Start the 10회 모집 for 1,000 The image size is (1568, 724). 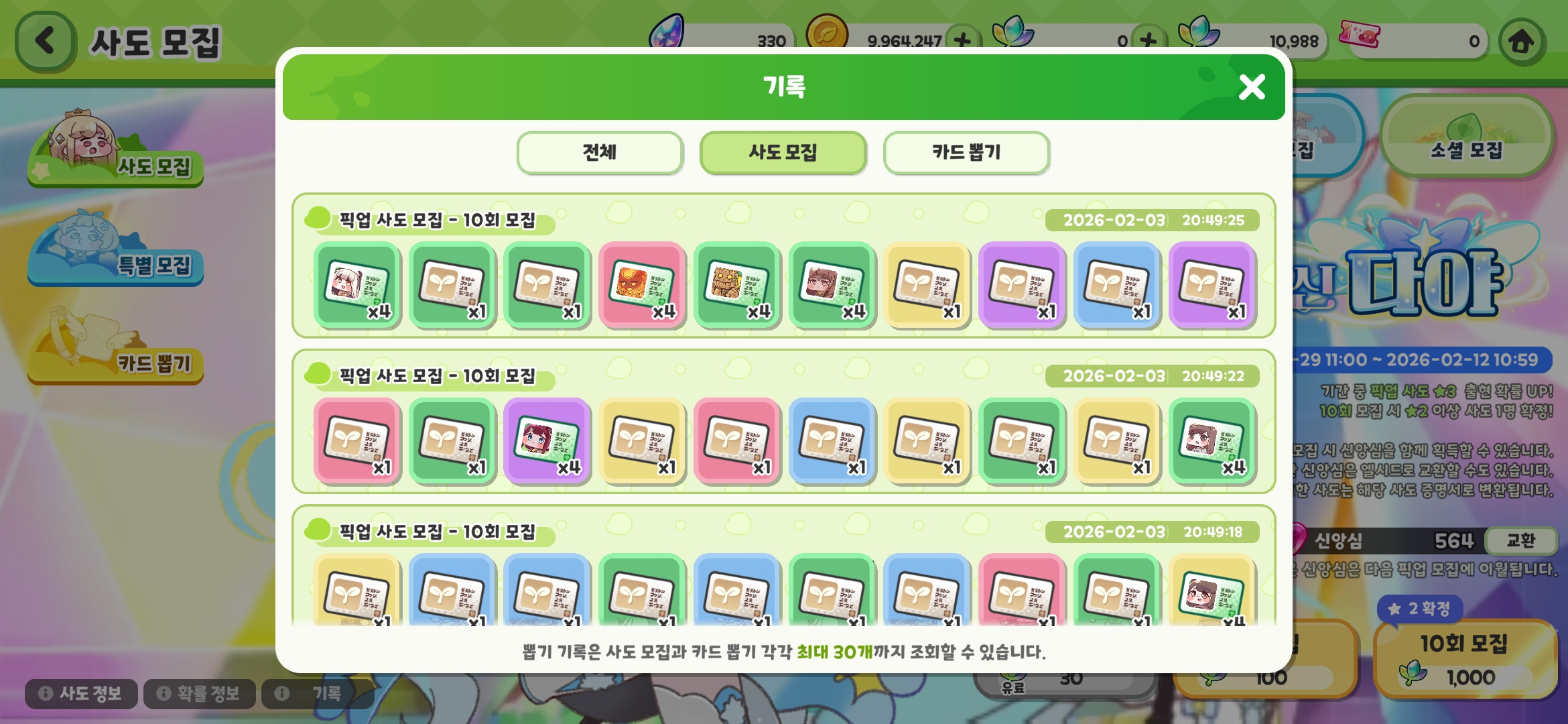(1465, 660)
